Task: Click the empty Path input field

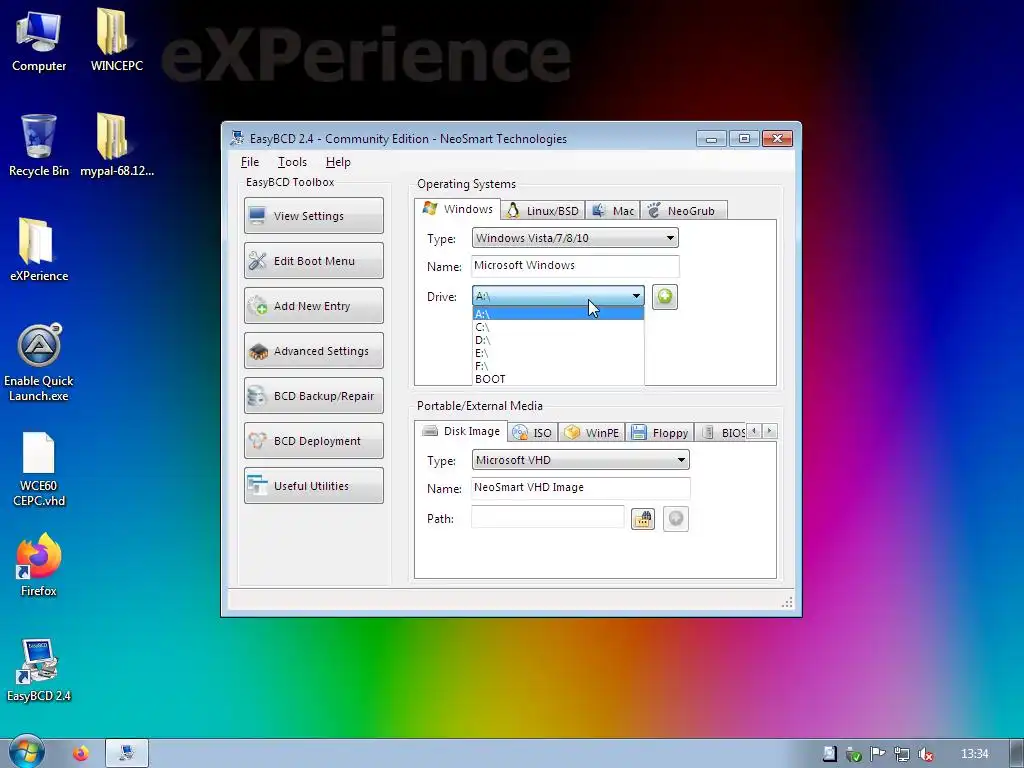Action: tap(547, 518)
